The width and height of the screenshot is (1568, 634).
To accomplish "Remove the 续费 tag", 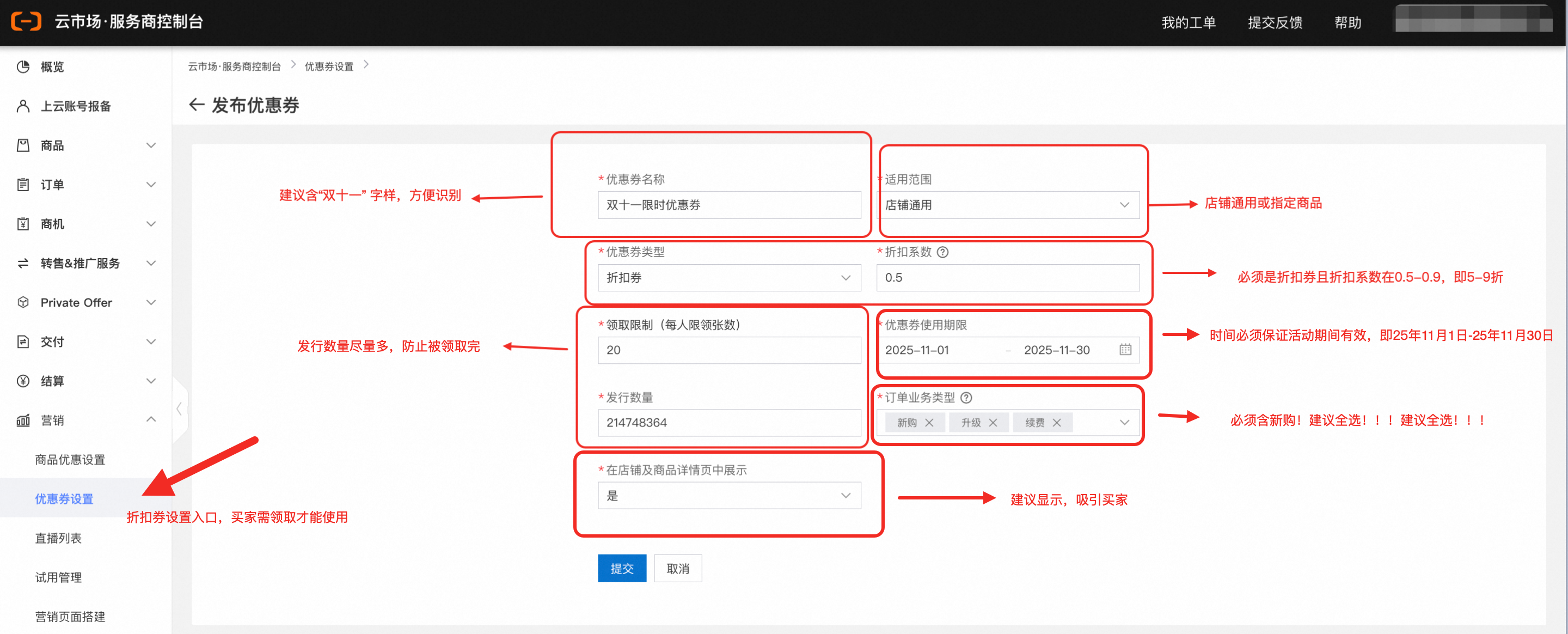I will (1057, 423).
